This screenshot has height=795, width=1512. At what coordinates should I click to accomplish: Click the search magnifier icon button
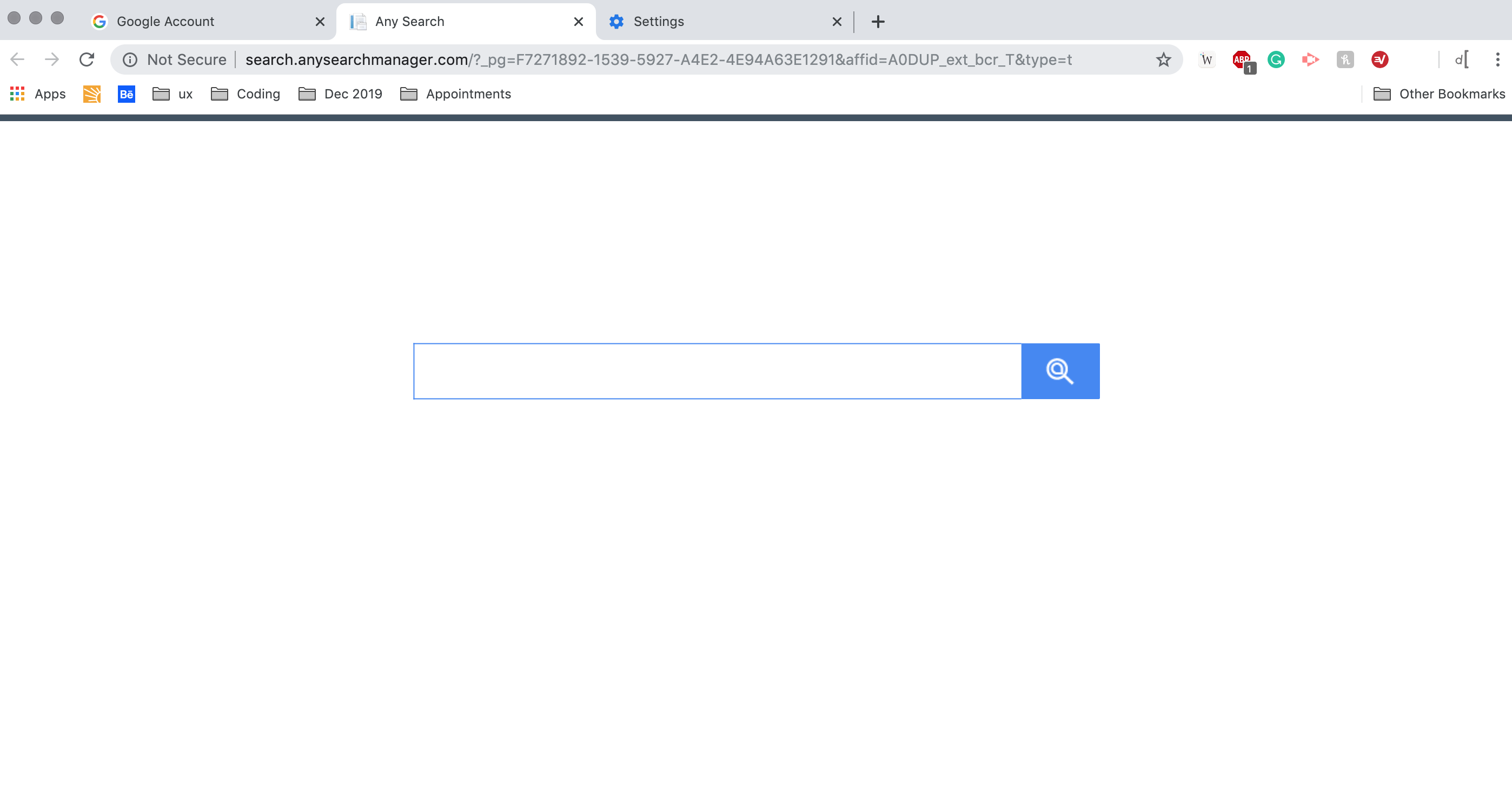coord(1060,371)
